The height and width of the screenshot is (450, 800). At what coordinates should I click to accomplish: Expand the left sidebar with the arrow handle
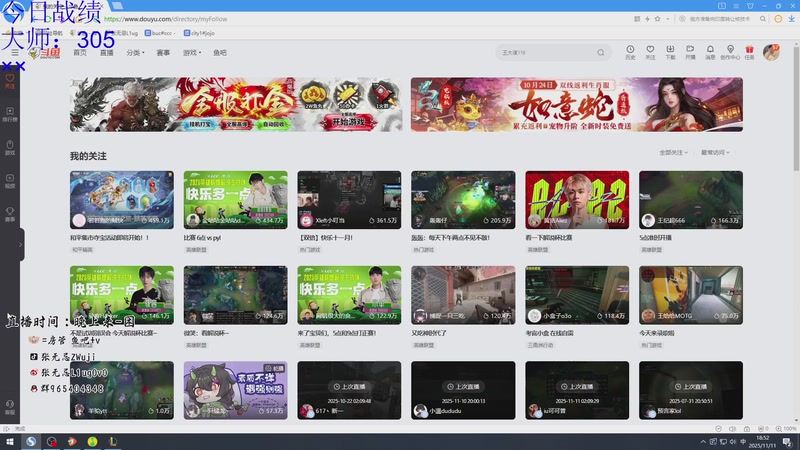[x=20, y=244]
